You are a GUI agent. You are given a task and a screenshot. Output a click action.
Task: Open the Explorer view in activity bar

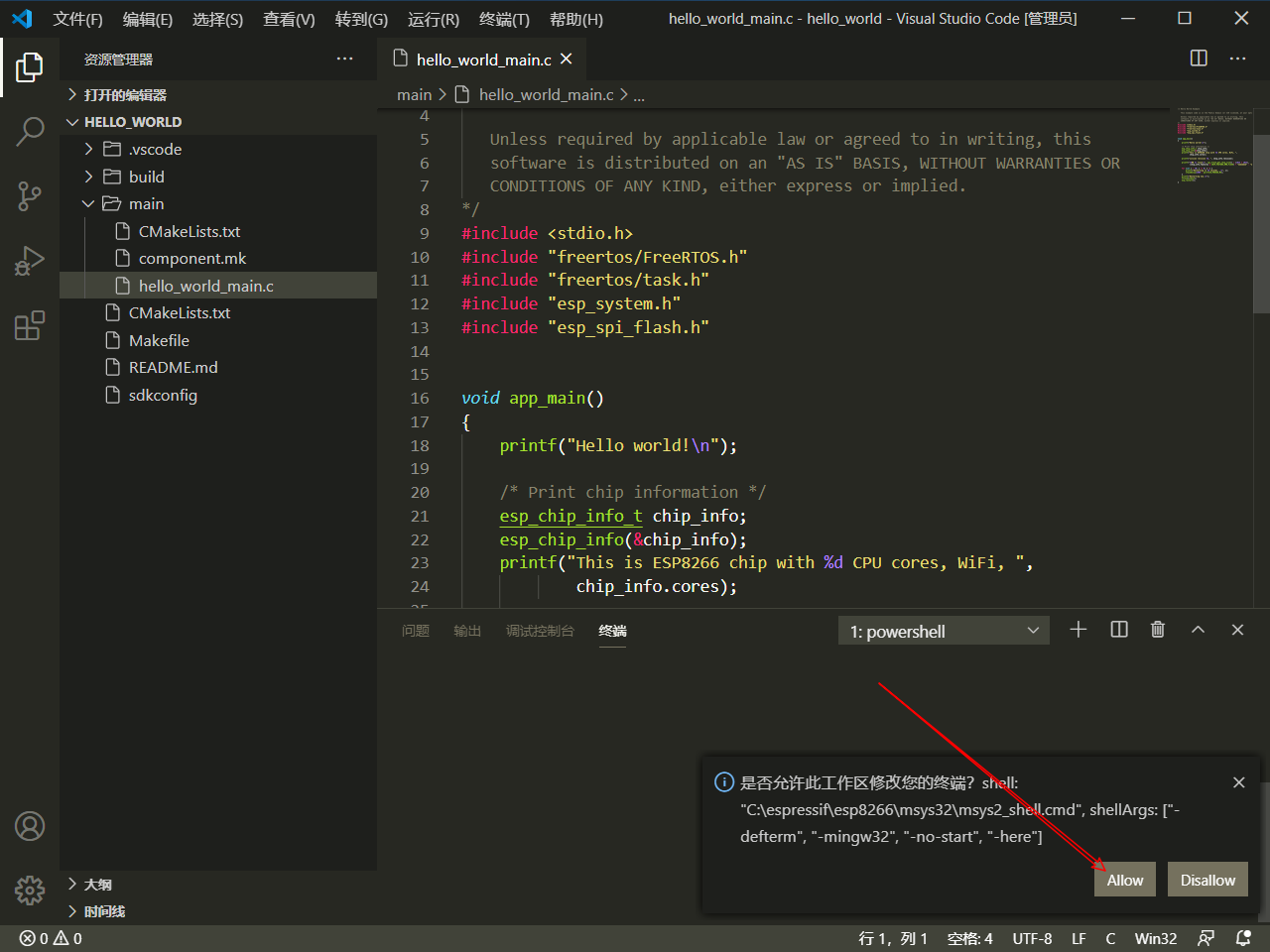pyautogui.click(x=30, y=67)
